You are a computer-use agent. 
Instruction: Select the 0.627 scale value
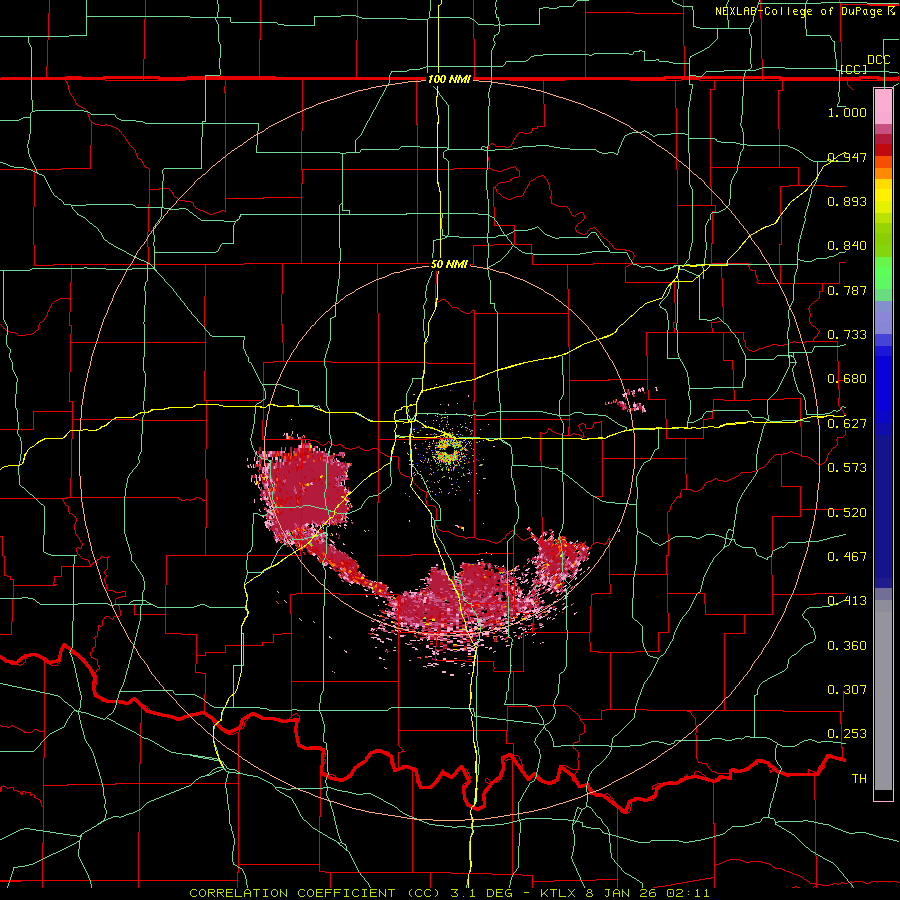tap(847, 424)
